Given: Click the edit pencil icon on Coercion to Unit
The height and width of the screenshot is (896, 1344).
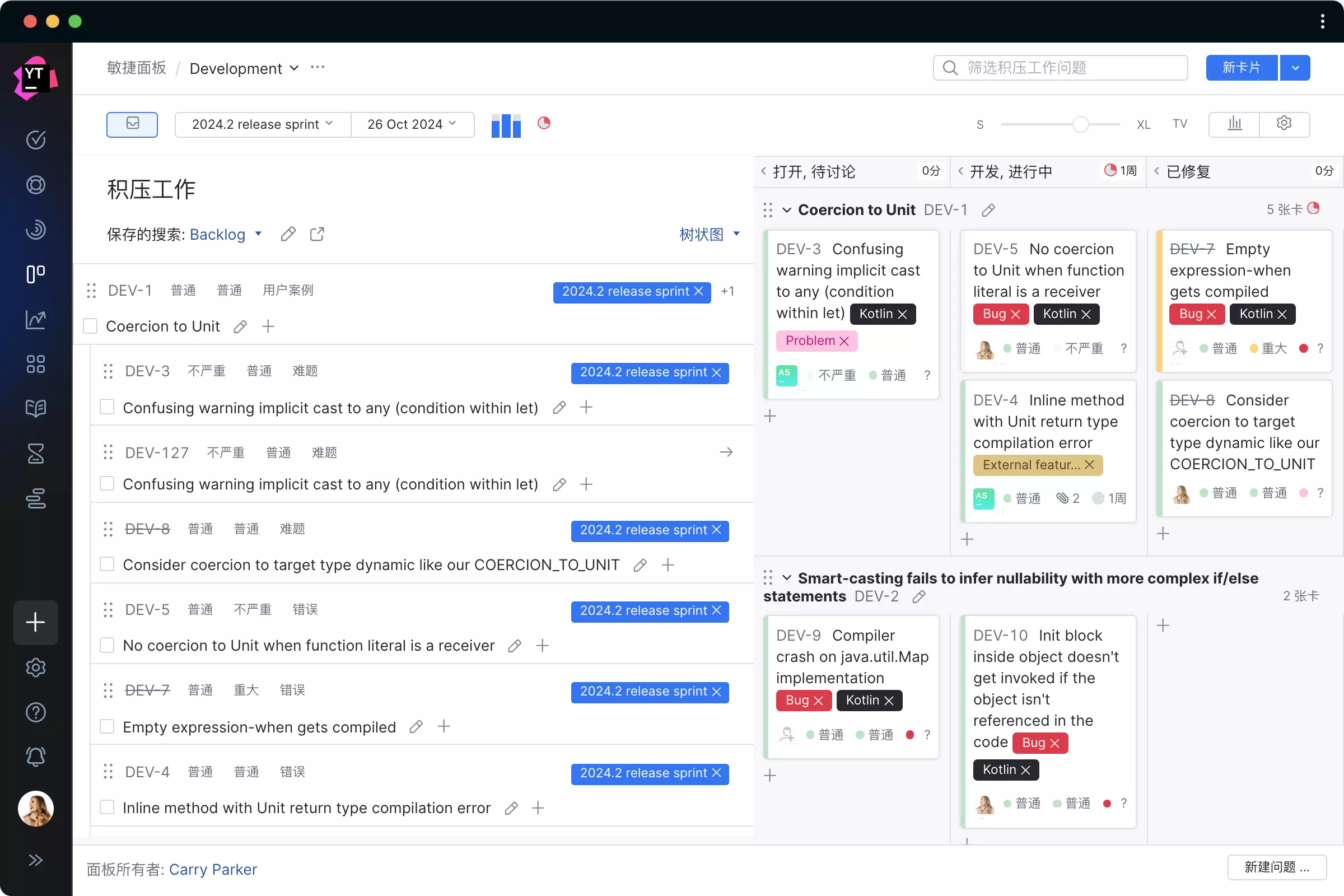Looking at the screenshot, I should [239, 326].
